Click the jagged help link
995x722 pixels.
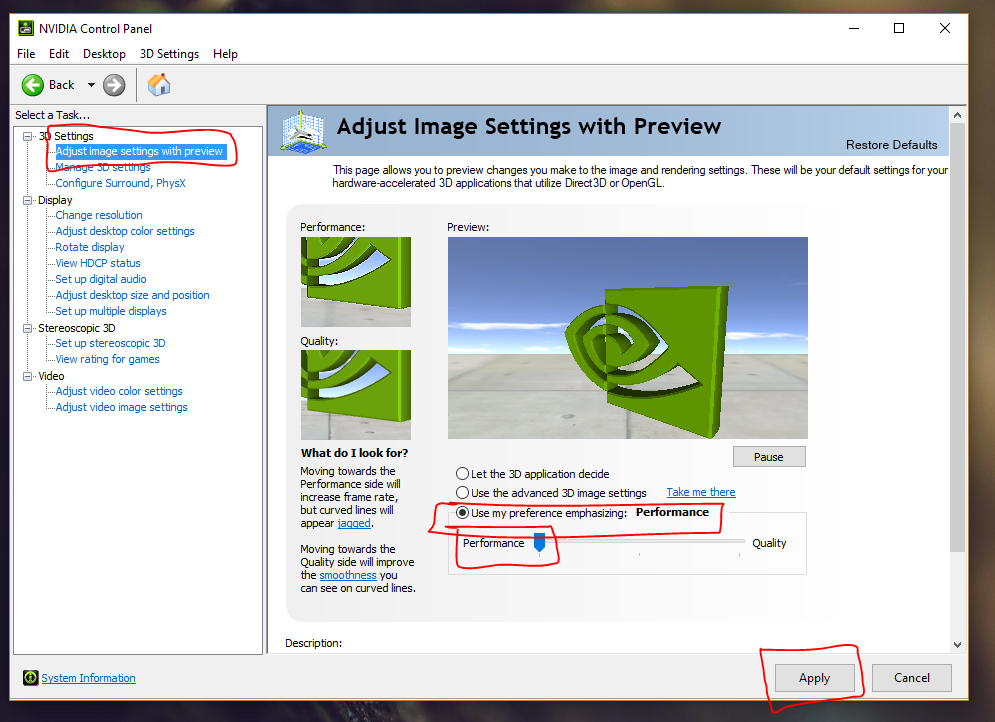point(354,523)
